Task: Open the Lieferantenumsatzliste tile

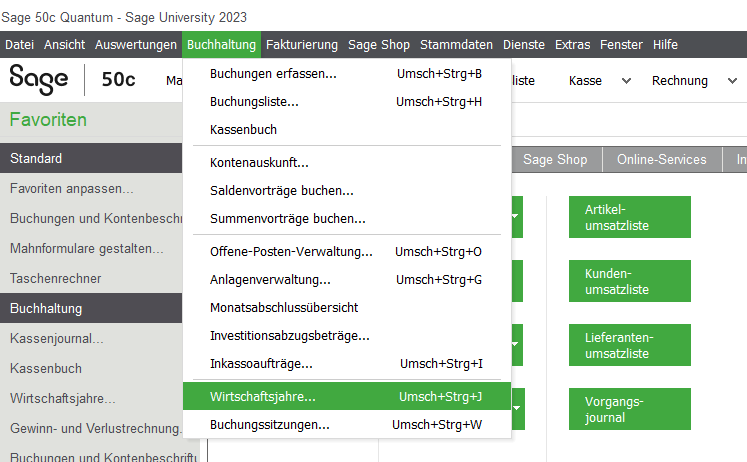Action: click(630, 345)
